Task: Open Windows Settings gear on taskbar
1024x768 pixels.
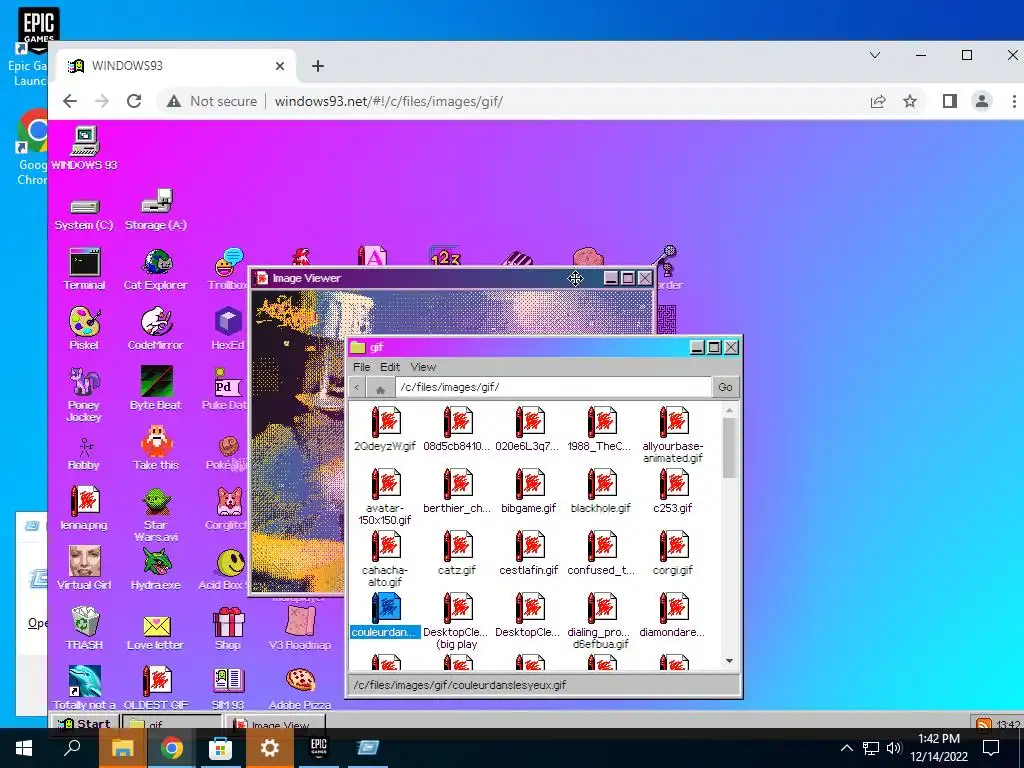Action: [x=270, y=748]
